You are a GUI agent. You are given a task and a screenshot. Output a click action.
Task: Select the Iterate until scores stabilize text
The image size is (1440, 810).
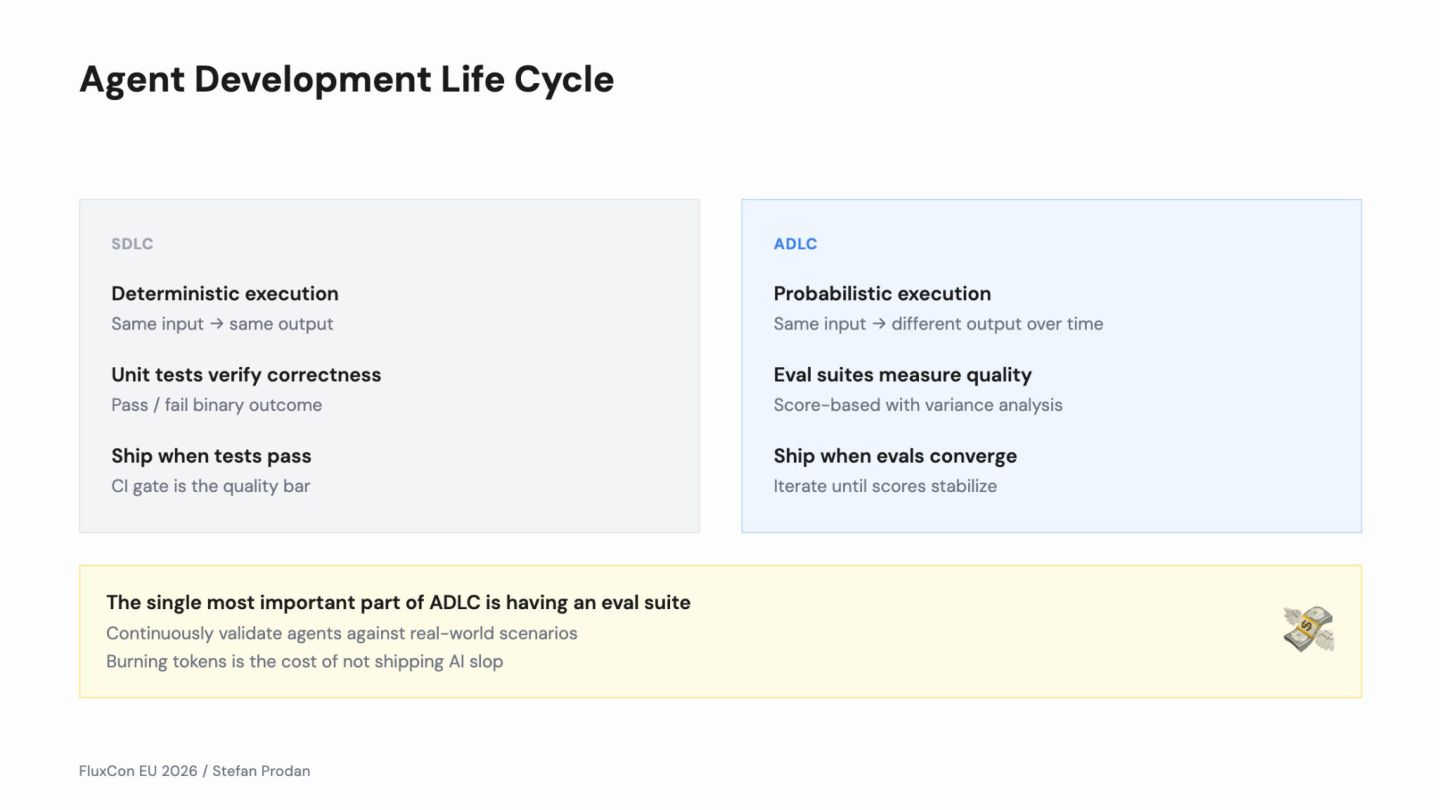tap(884, 486)
